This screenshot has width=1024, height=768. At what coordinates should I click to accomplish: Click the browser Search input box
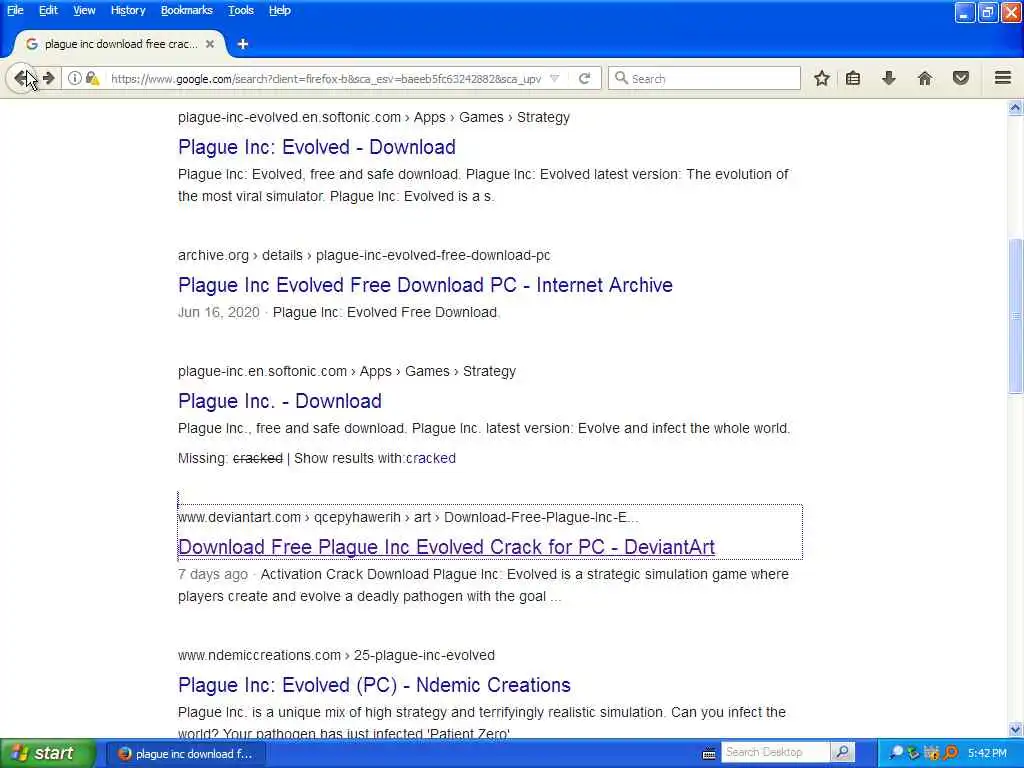pos(704,78)
